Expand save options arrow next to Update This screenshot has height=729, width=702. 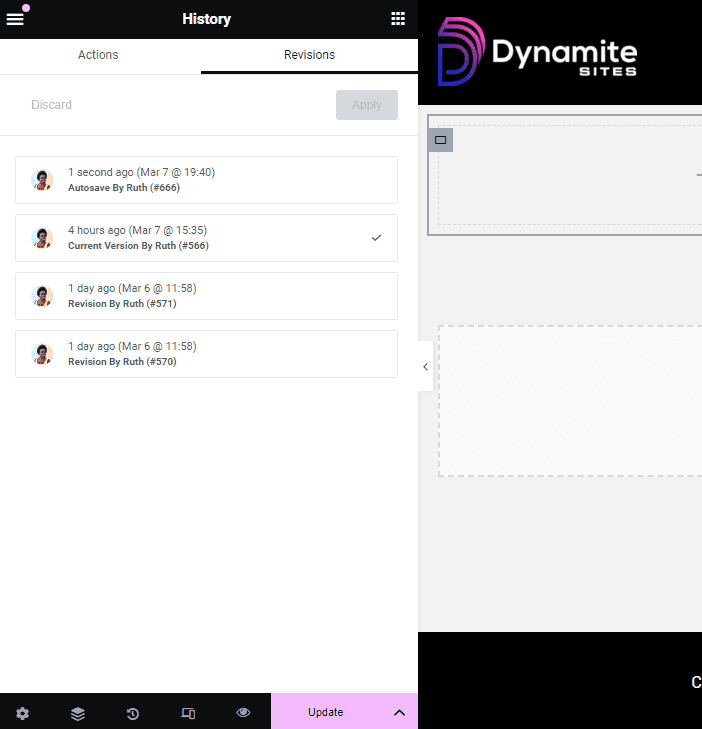coord(399,713)
